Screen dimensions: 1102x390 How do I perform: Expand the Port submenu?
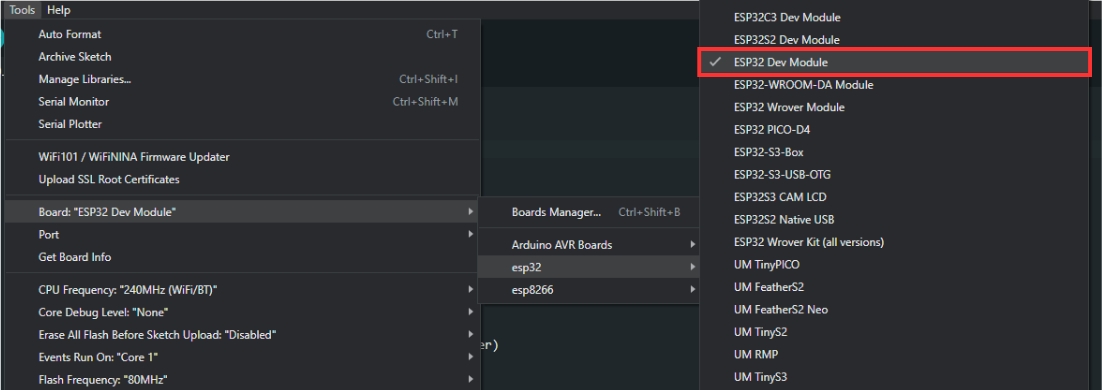242,234
